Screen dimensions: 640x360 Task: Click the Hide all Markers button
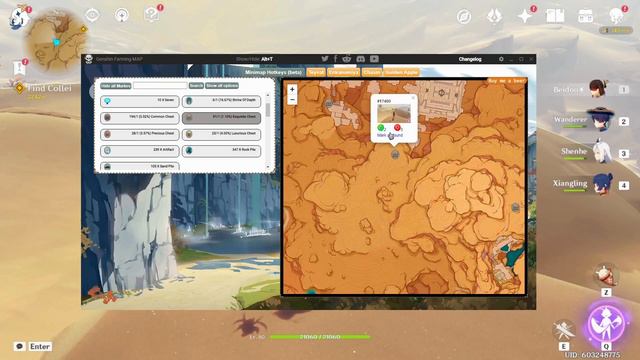pyautogui.click(x=116, y=86)
